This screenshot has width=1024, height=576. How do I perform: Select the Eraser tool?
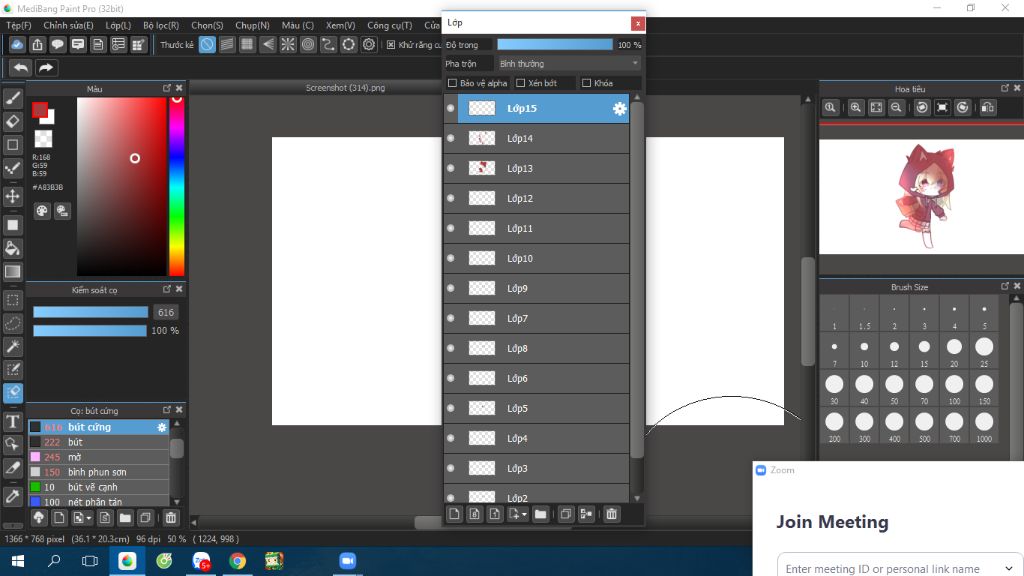[x=12, y=121]
